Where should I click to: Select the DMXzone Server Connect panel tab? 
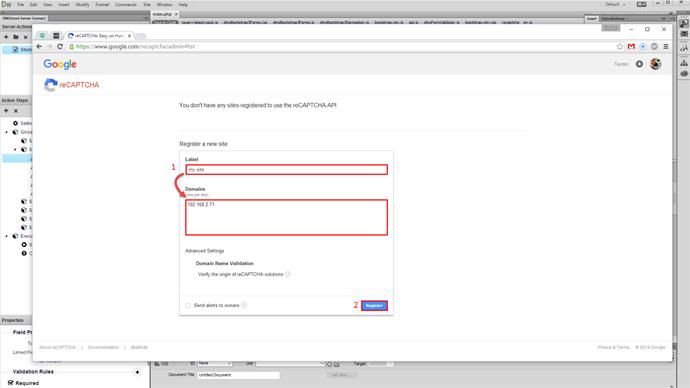[x=24, y=18]
